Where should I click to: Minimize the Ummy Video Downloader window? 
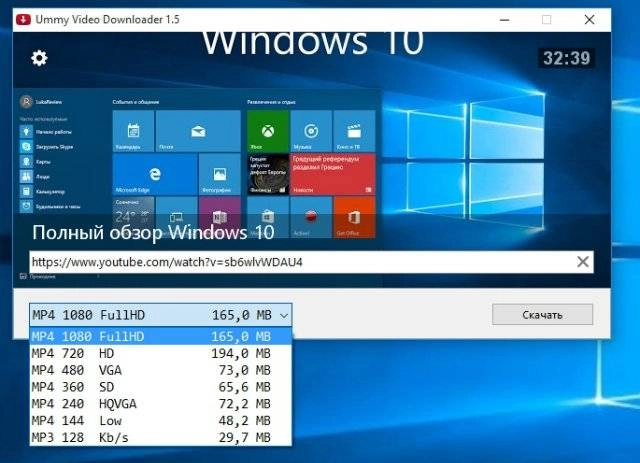point(504,20)
